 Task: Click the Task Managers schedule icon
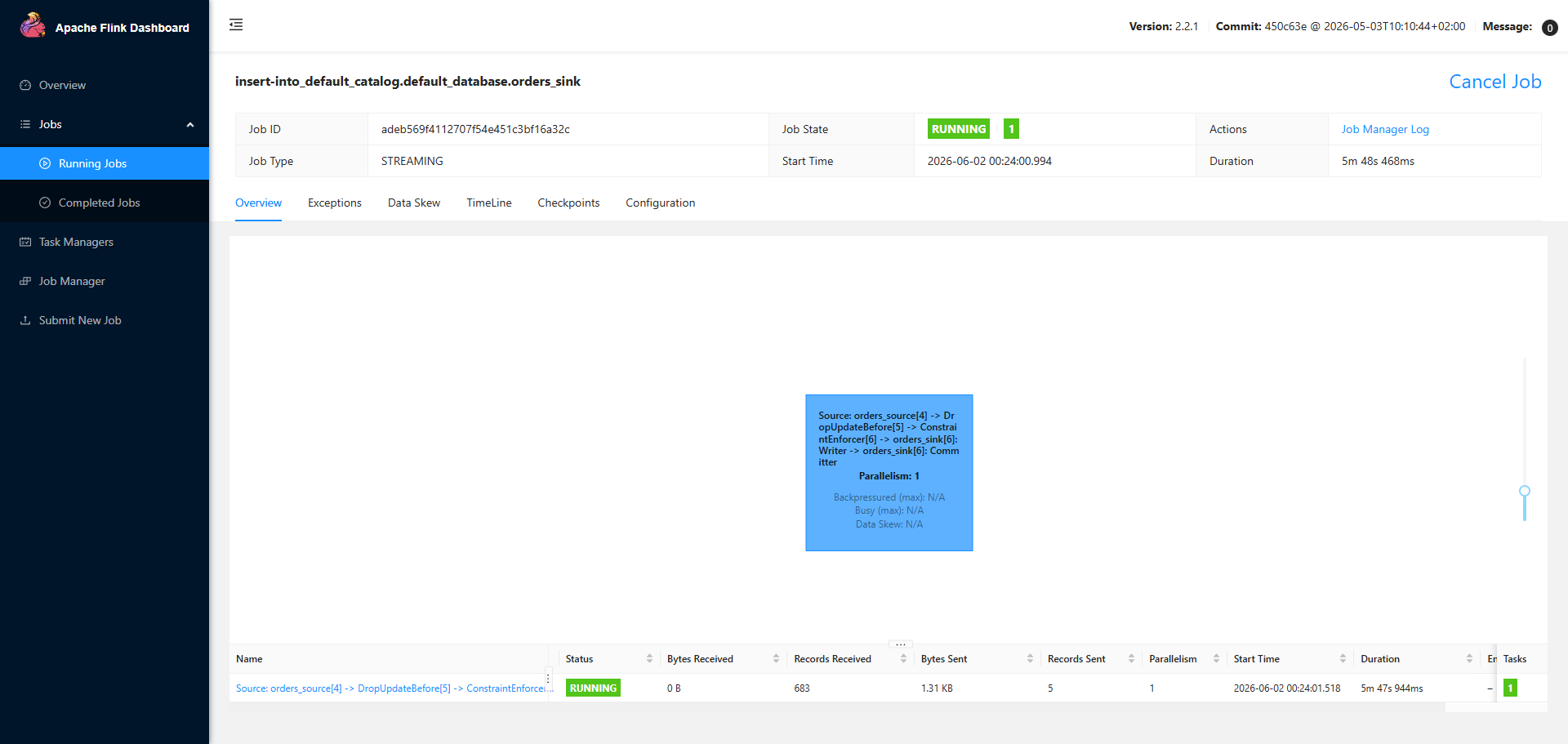click(x=25, y=242)
